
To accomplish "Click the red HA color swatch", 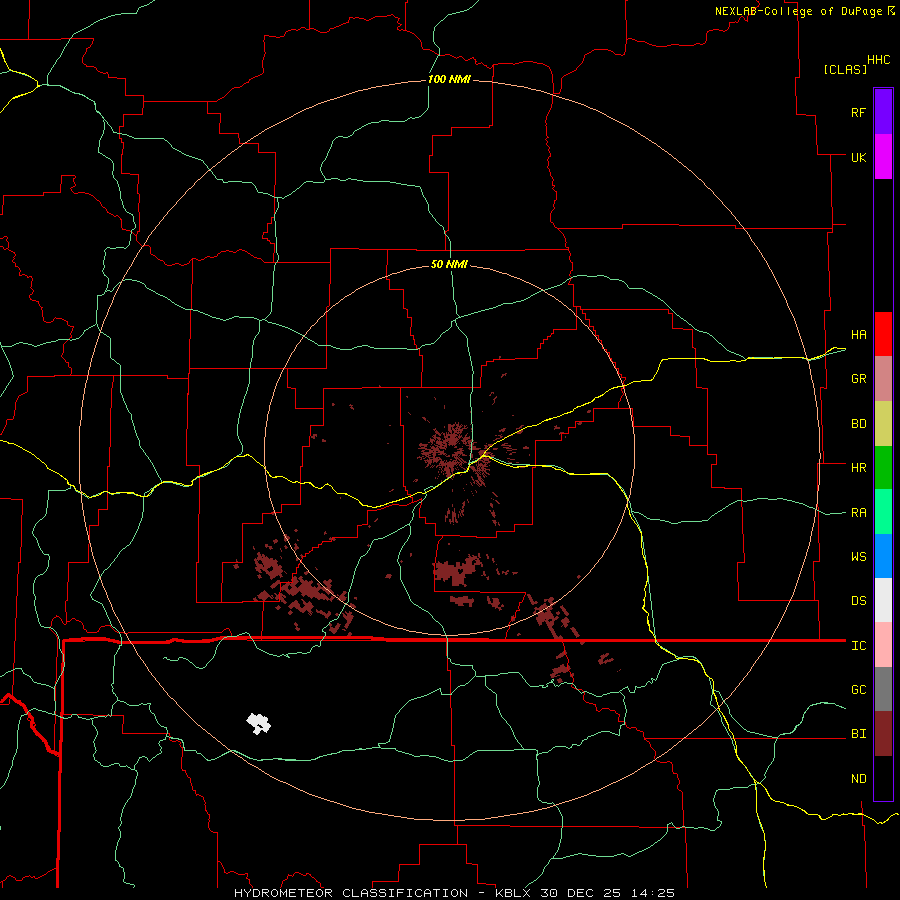I will (x=883, y=334).
